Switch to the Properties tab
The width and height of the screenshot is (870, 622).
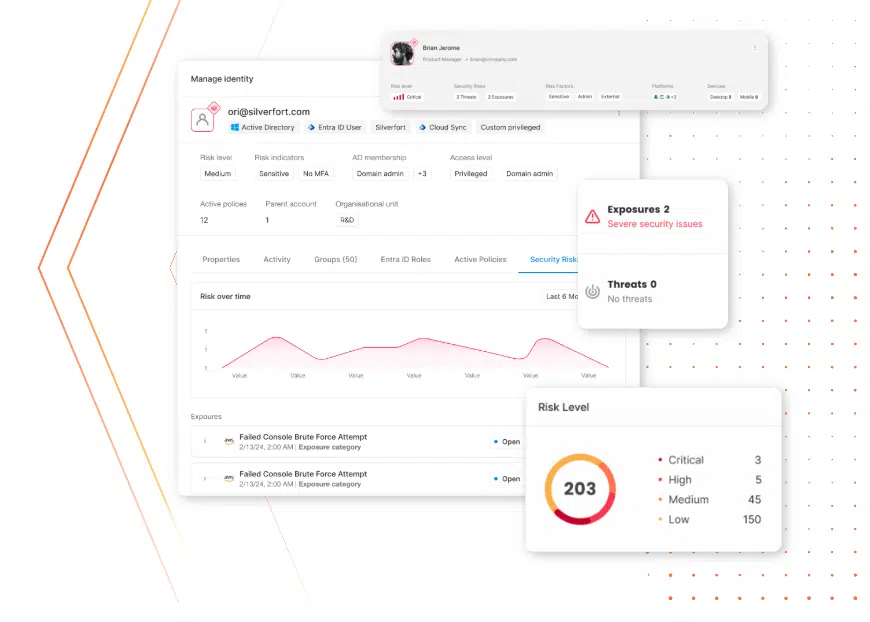click(x=221, y=259)
